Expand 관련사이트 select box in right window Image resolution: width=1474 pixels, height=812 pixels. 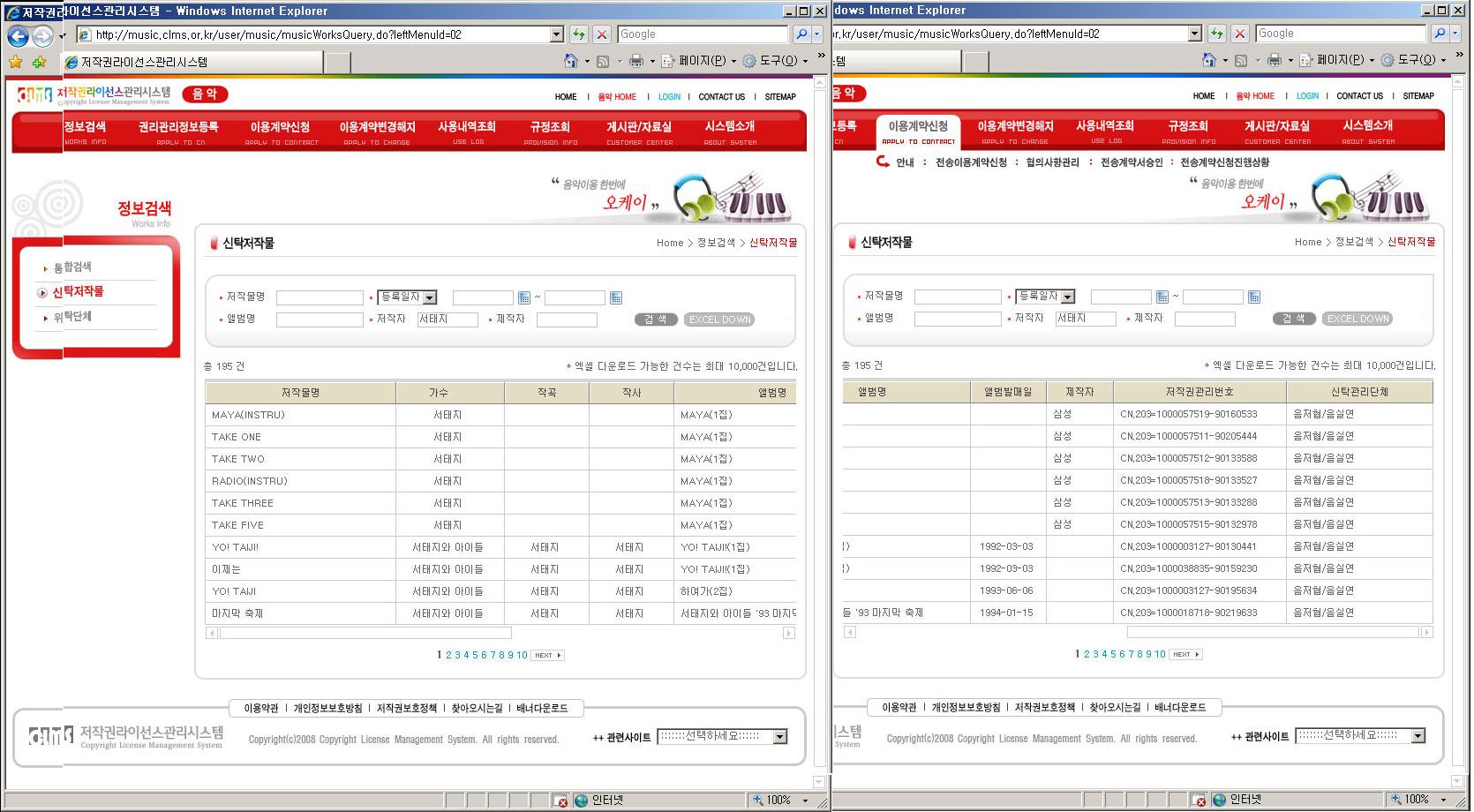coord(1418,736)
